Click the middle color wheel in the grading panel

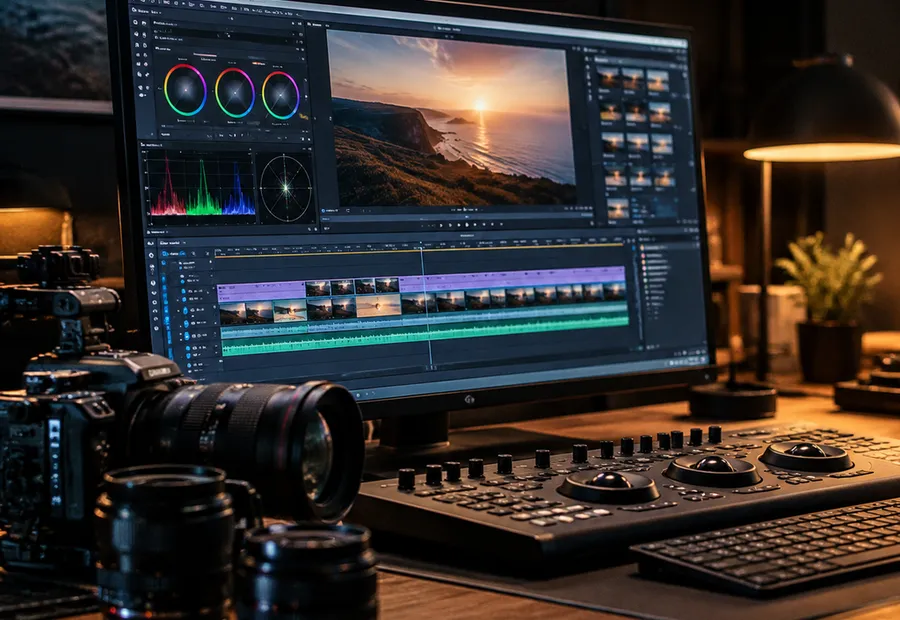tap(235, 92)
